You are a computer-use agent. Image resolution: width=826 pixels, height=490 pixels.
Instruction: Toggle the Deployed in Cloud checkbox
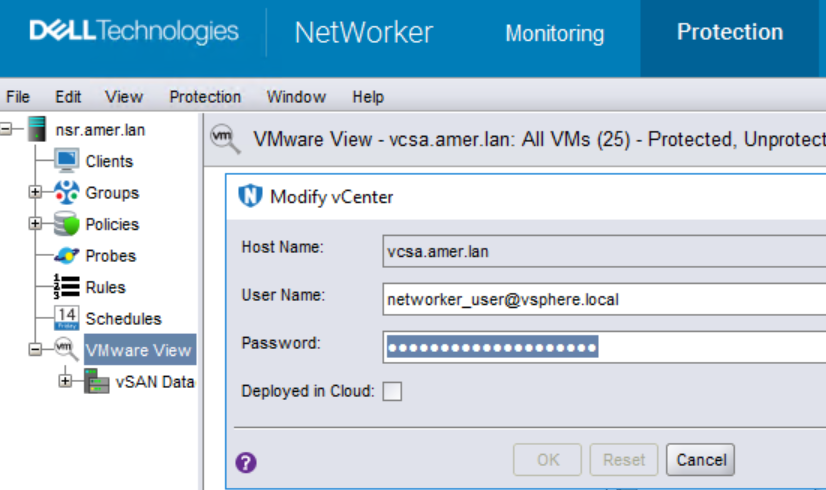pyautogui.click(x=392, y=391)
